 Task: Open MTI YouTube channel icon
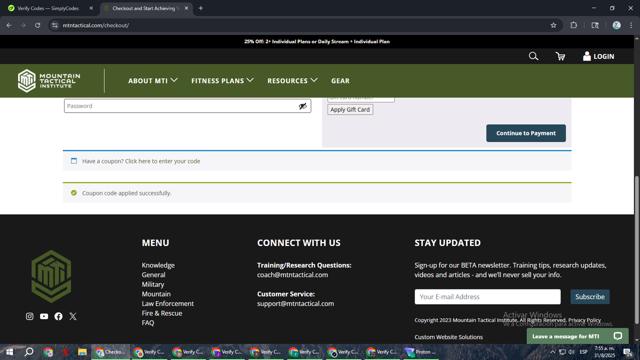point(44,316)
